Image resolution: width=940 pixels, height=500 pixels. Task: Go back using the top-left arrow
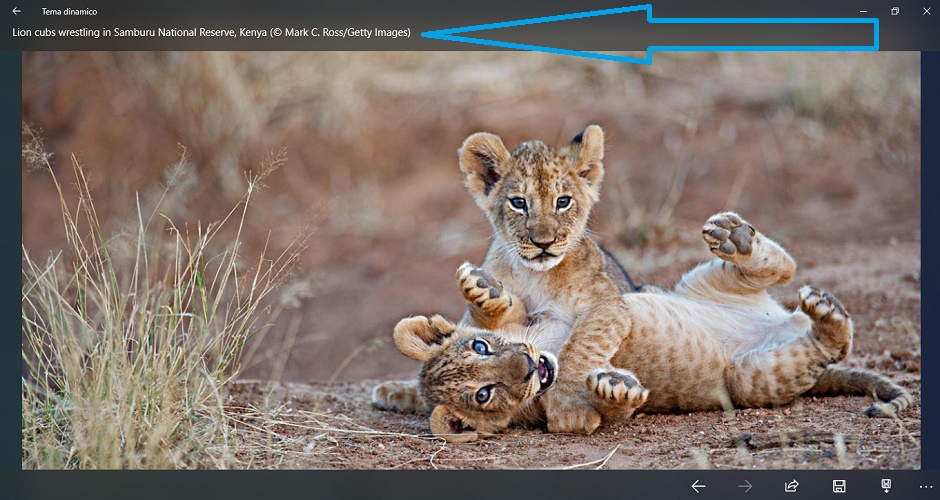coord(16,11)
